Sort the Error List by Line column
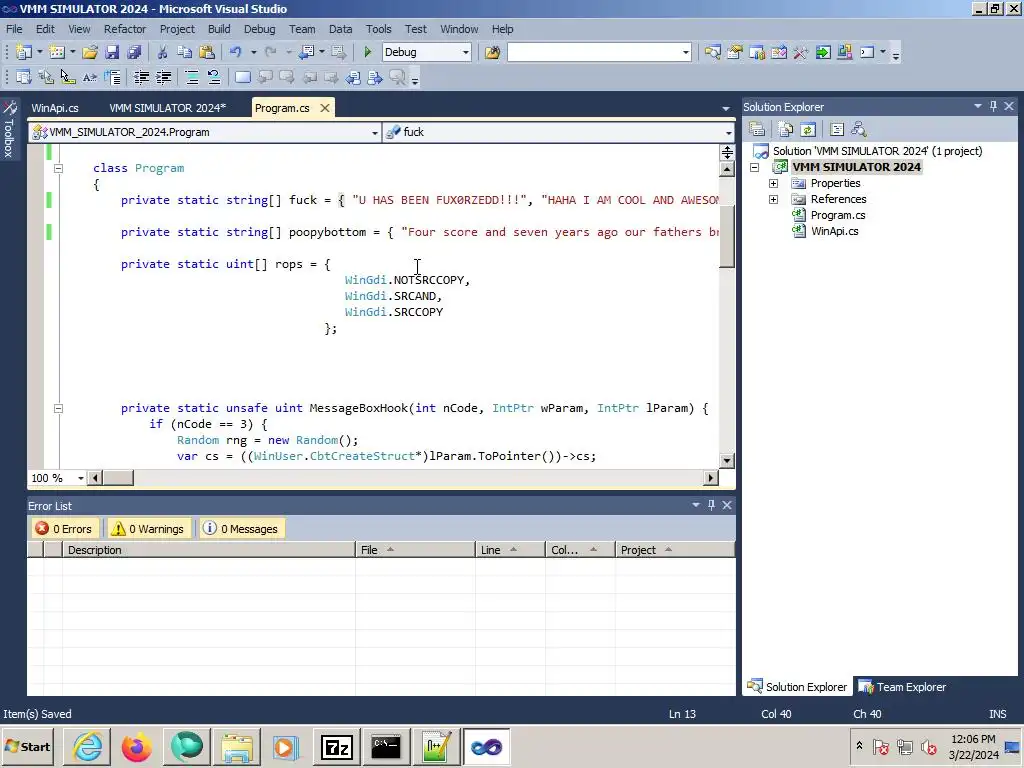1024x768 pixels. point(510,550)
